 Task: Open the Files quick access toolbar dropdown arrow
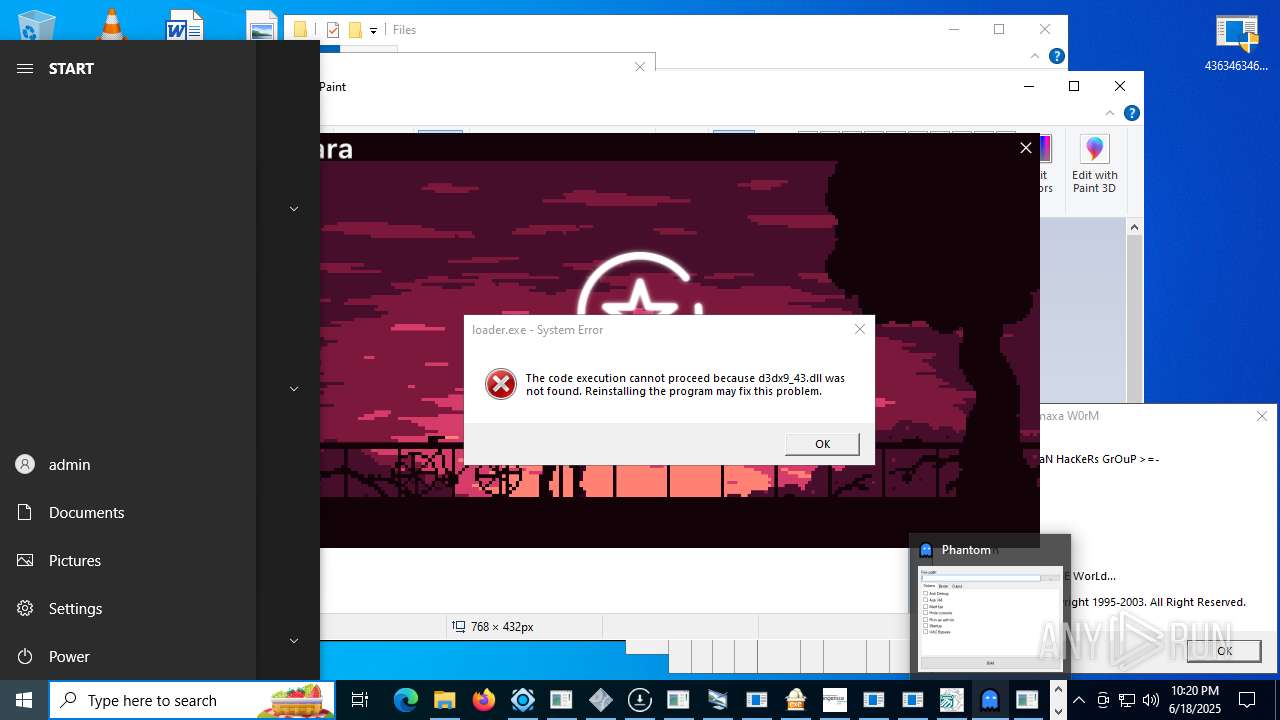373,31
